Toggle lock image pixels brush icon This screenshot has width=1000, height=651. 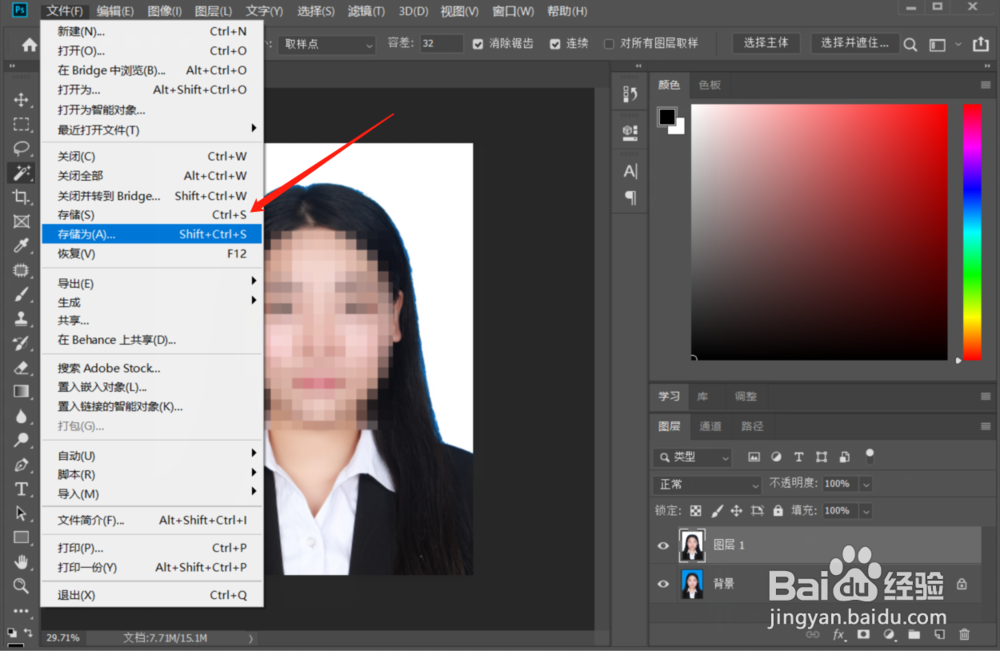(x=717, y=511)
